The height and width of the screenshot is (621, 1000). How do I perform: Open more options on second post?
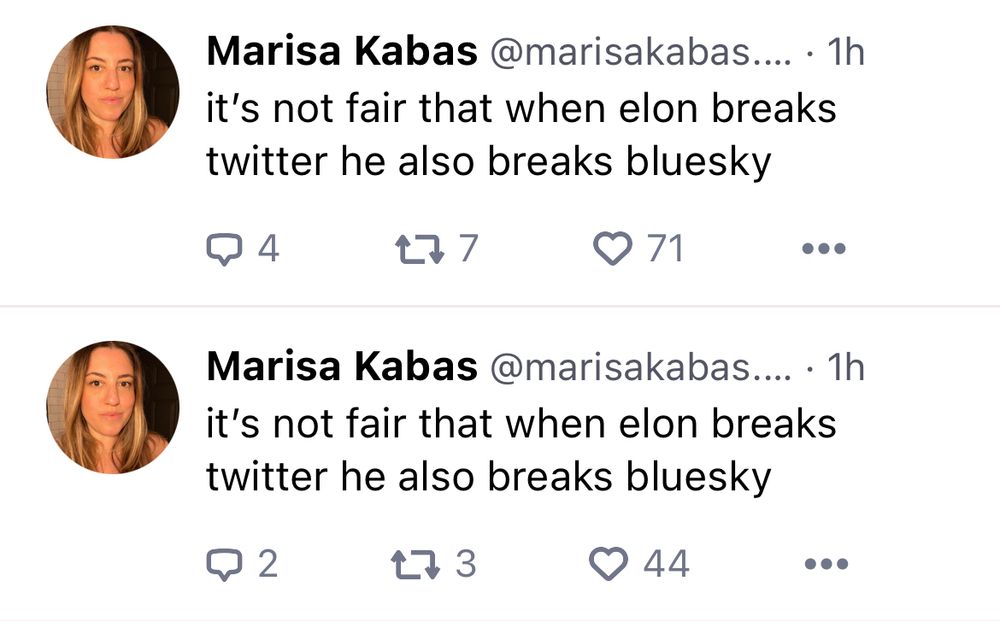825,565
